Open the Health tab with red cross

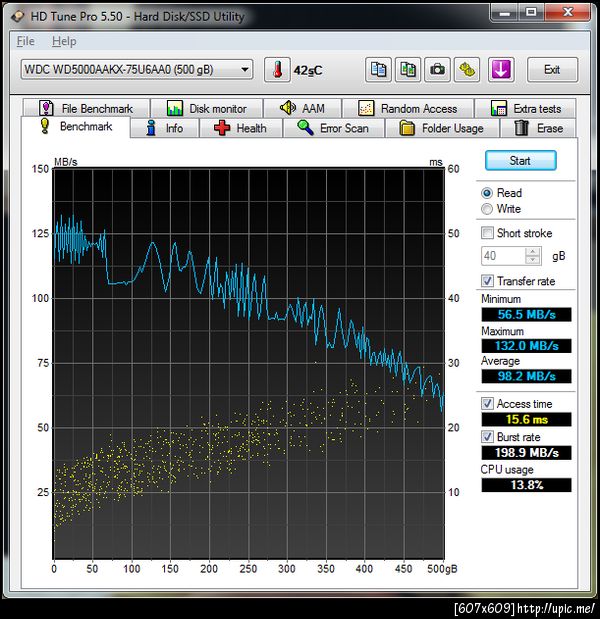click(x=239, y=128)
